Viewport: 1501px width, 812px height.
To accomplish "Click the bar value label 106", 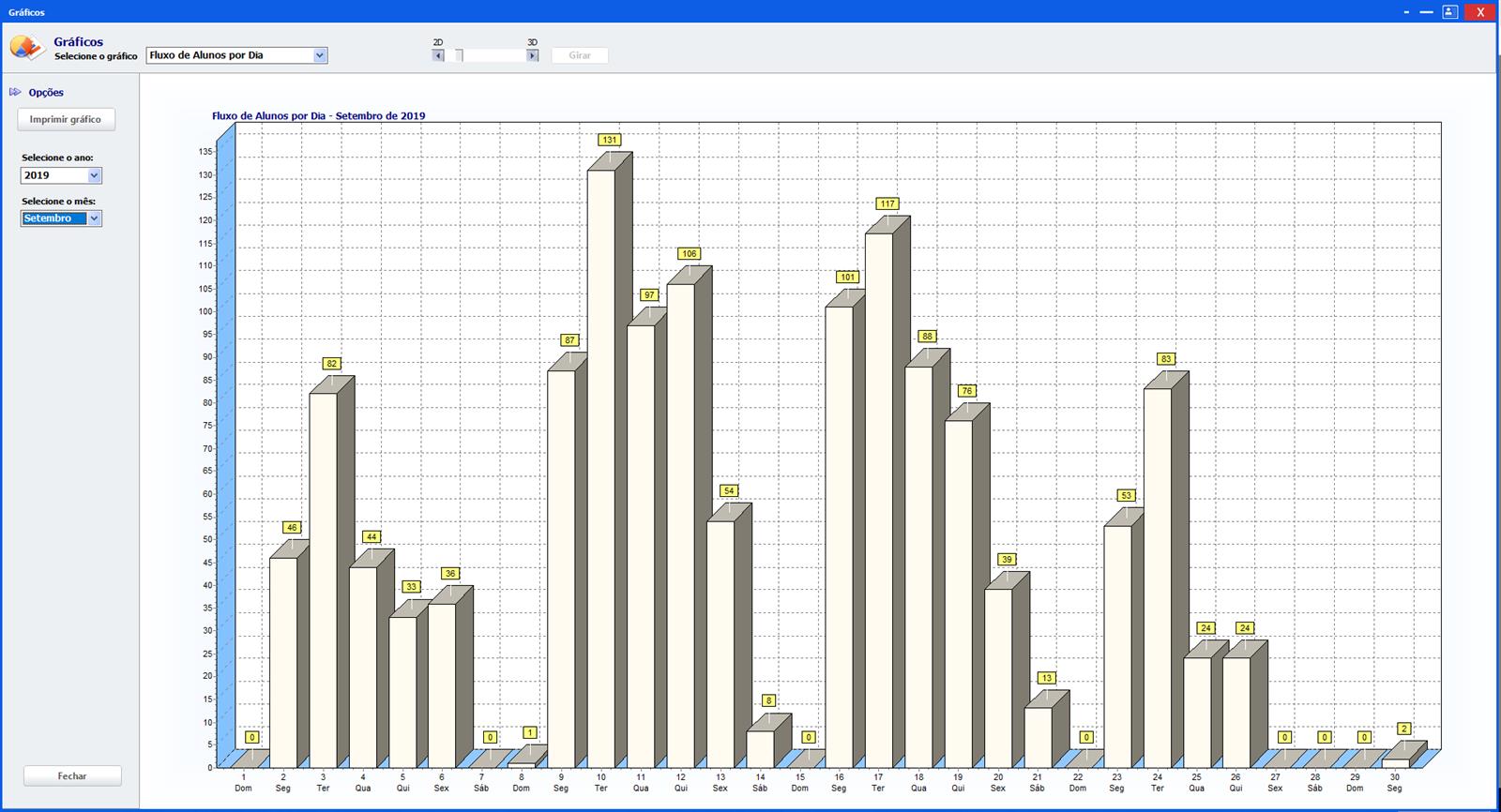I will point(690,254).
